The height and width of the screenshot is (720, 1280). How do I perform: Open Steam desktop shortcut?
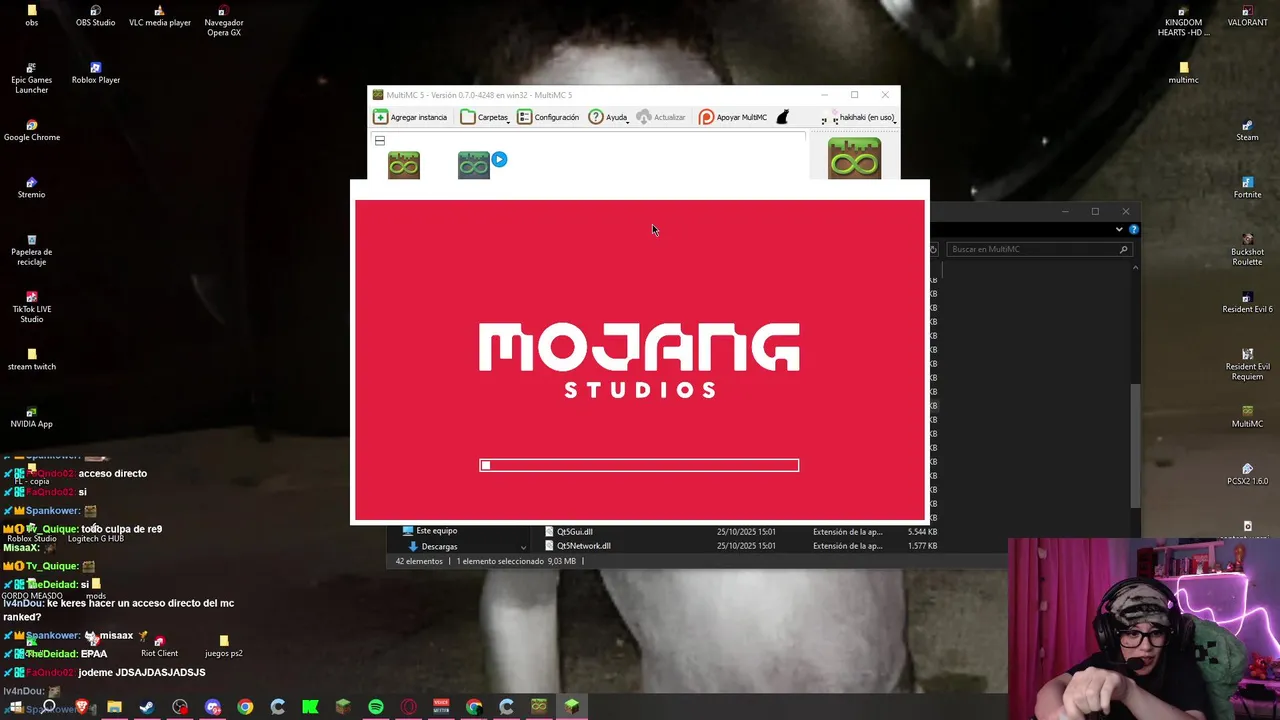(1247, 131)
